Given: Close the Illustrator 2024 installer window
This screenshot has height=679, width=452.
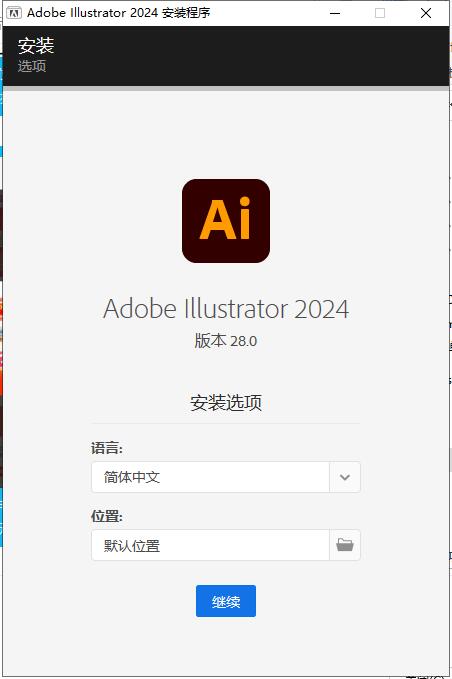Looking at the screenshot, I should [x=426, y=13].
